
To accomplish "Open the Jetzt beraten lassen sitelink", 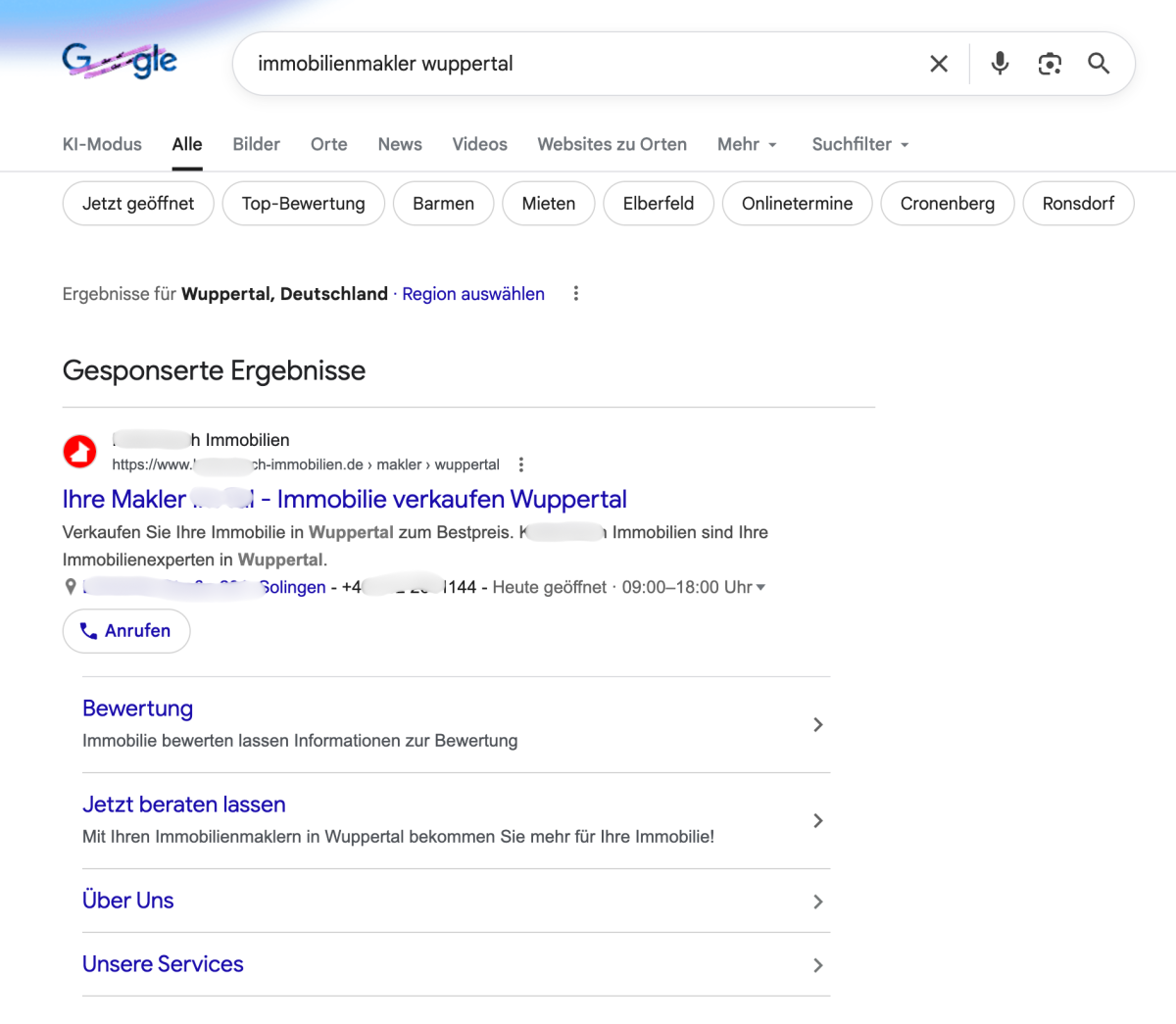I will (x=184, y=805).
